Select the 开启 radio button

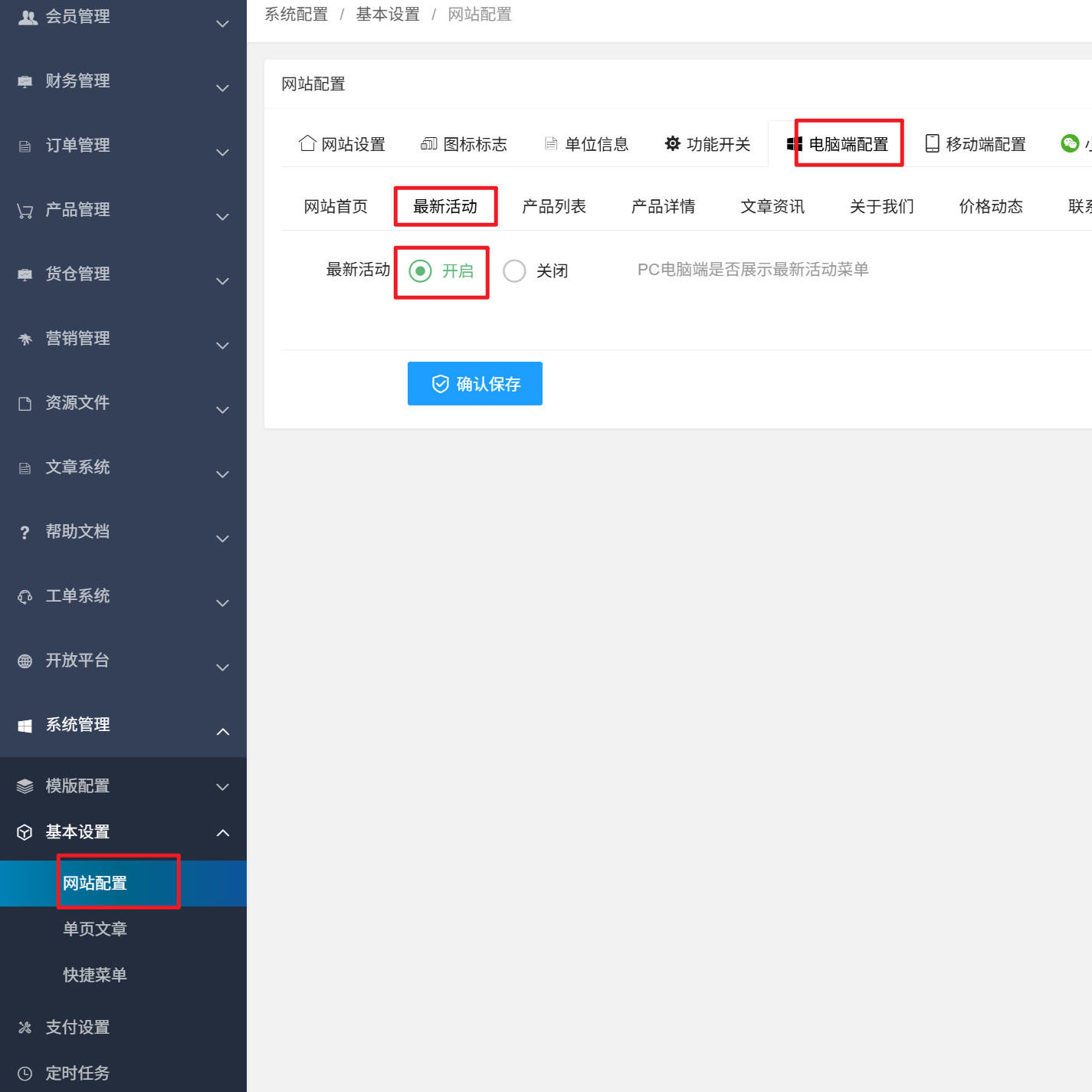(x=421, y=271)
